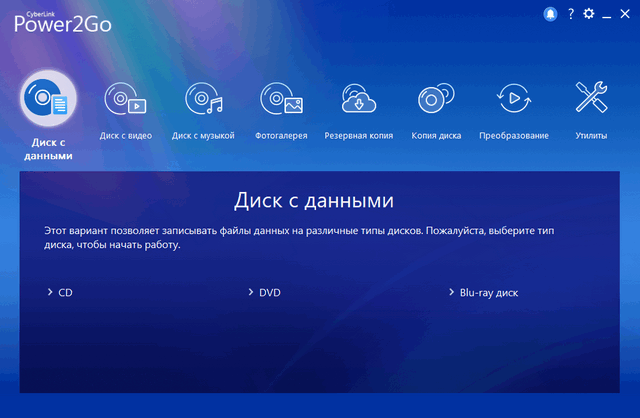Open the Photo Gallery icon (Фотогалерея)
This screenshot has width=640, height=418.
point(281,100)
